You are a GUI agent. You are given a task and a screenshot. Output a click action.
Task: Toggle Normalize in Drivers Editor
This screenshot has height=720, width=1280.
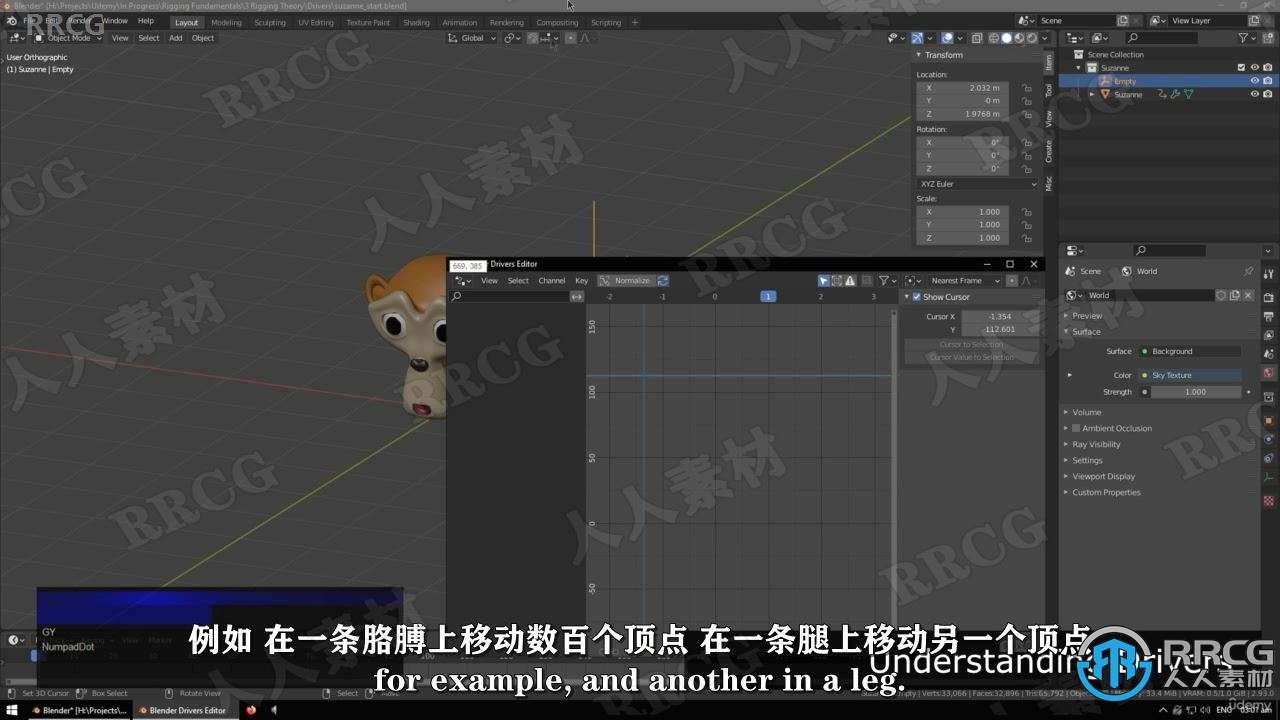coord(625,281)
